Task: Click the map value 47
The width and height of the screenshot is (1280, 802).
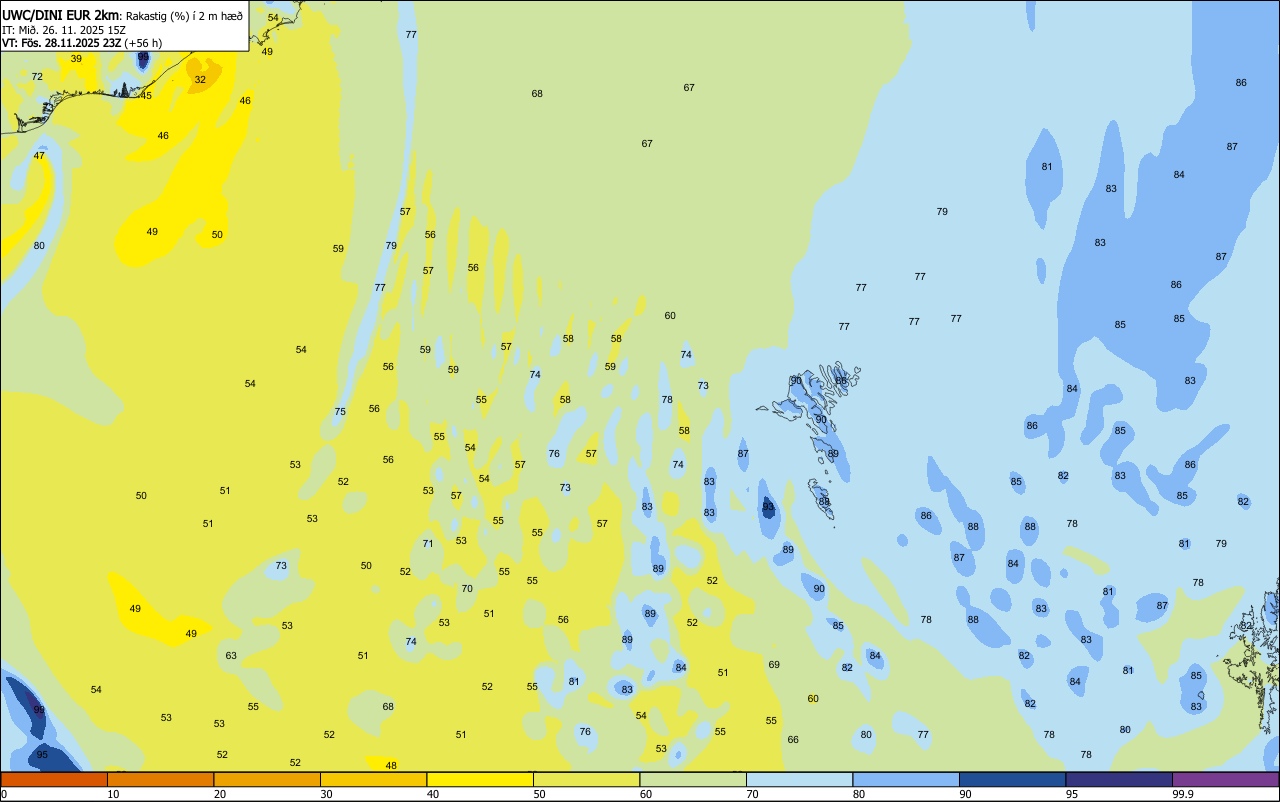Action: (39, 155)
